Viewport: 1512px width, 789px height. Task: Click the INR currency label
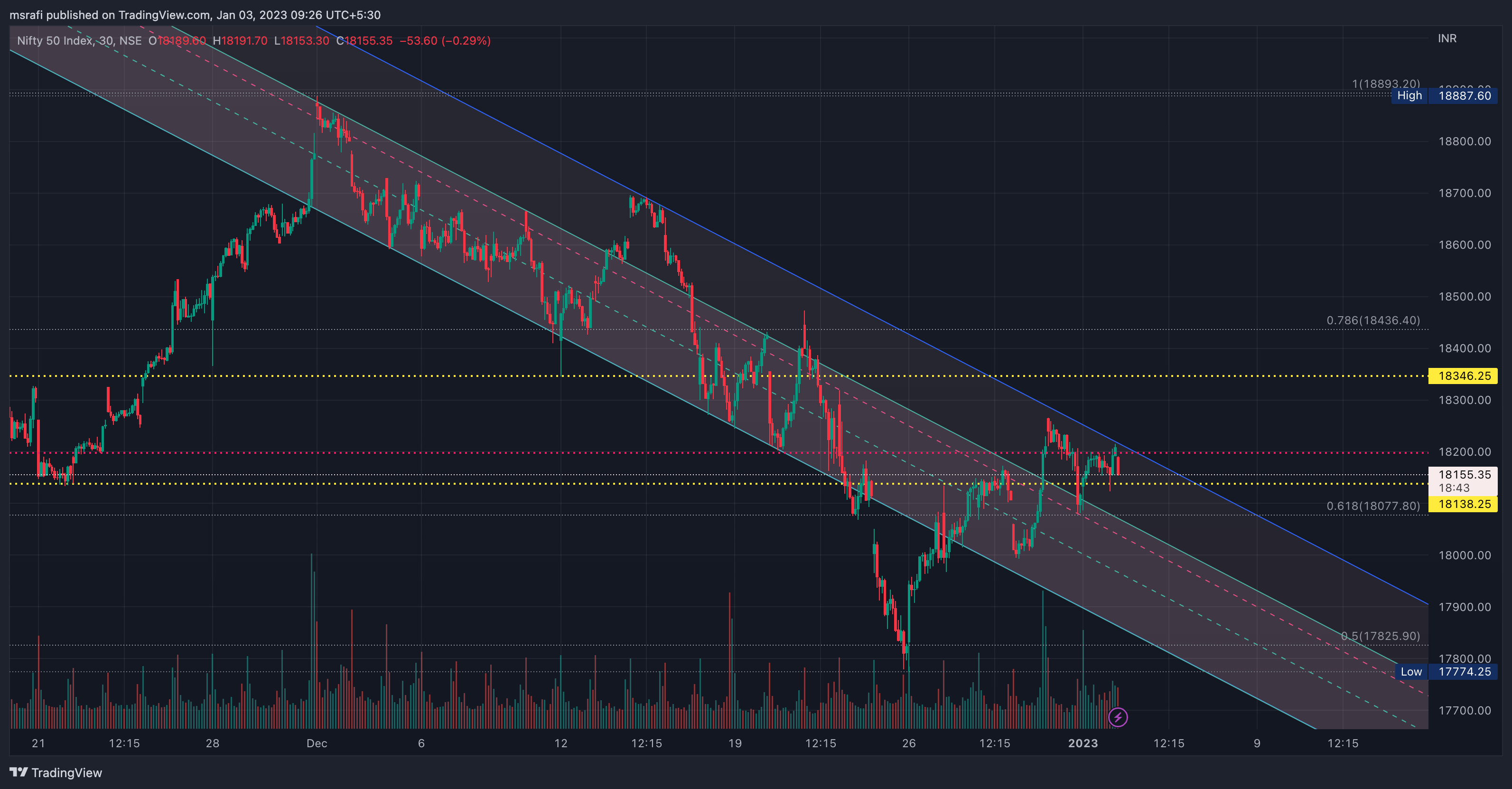1447,38
